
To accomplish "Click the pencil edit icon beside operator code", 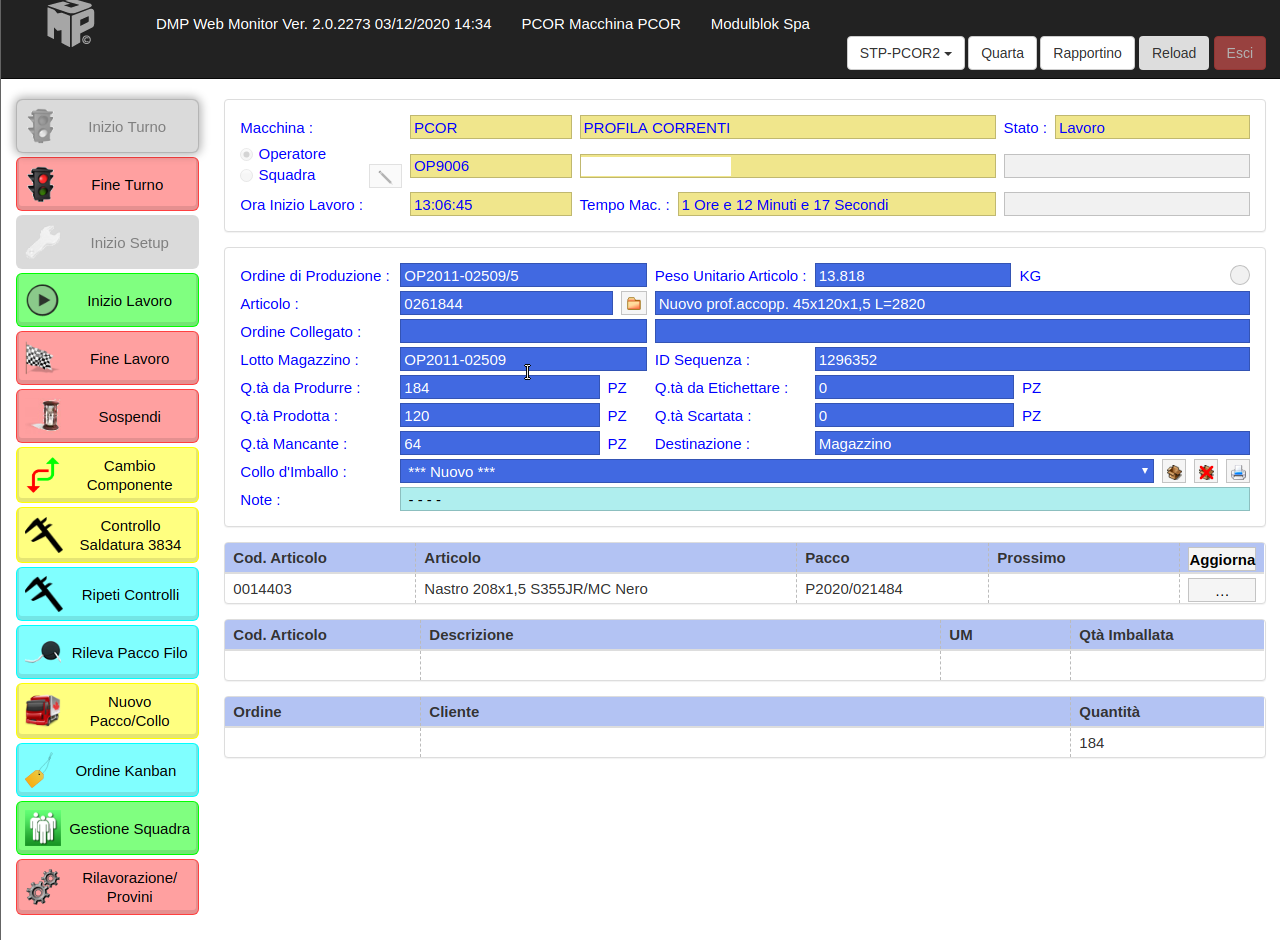I will click(385, 177).
